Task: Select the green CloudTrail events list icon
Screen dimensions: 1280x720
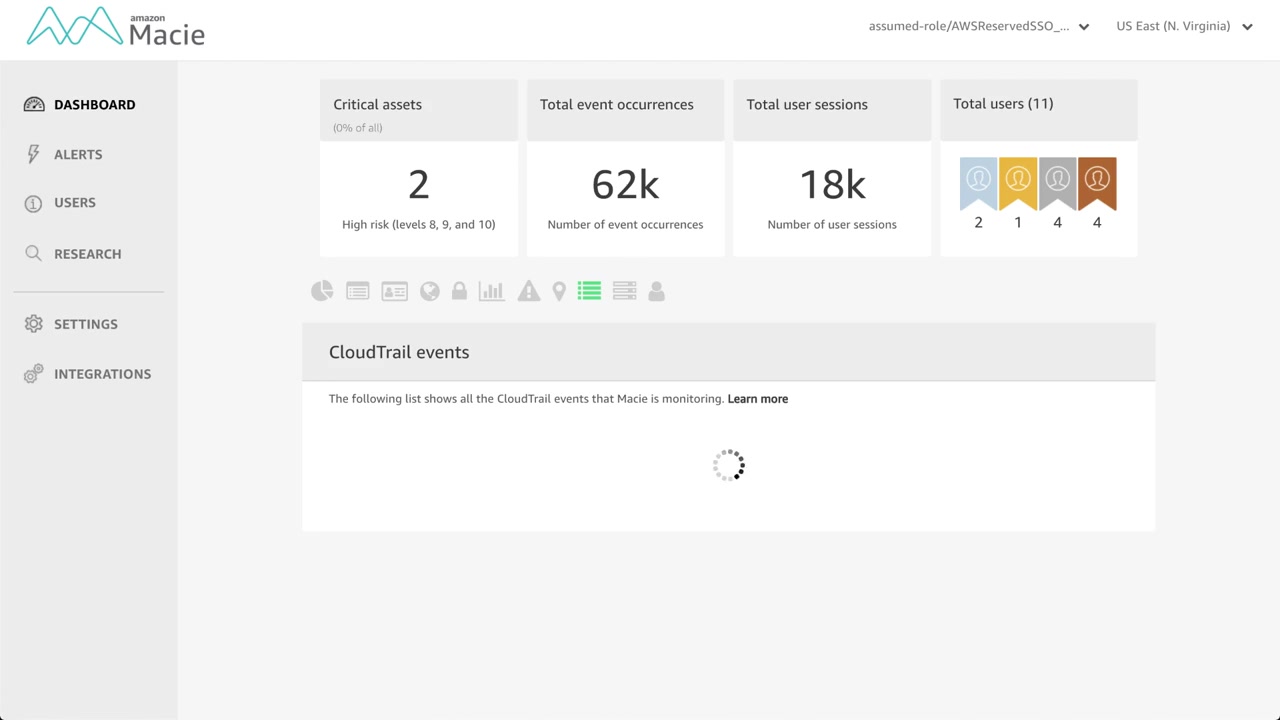Action: pyautogui.click(x=589, y=291)
